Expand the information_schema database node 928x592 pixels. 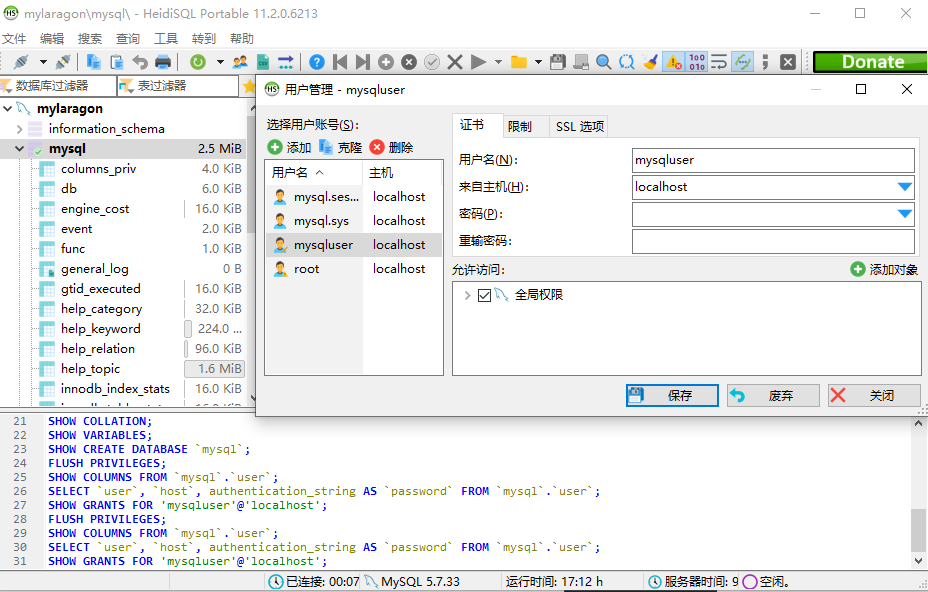(20, 129)
